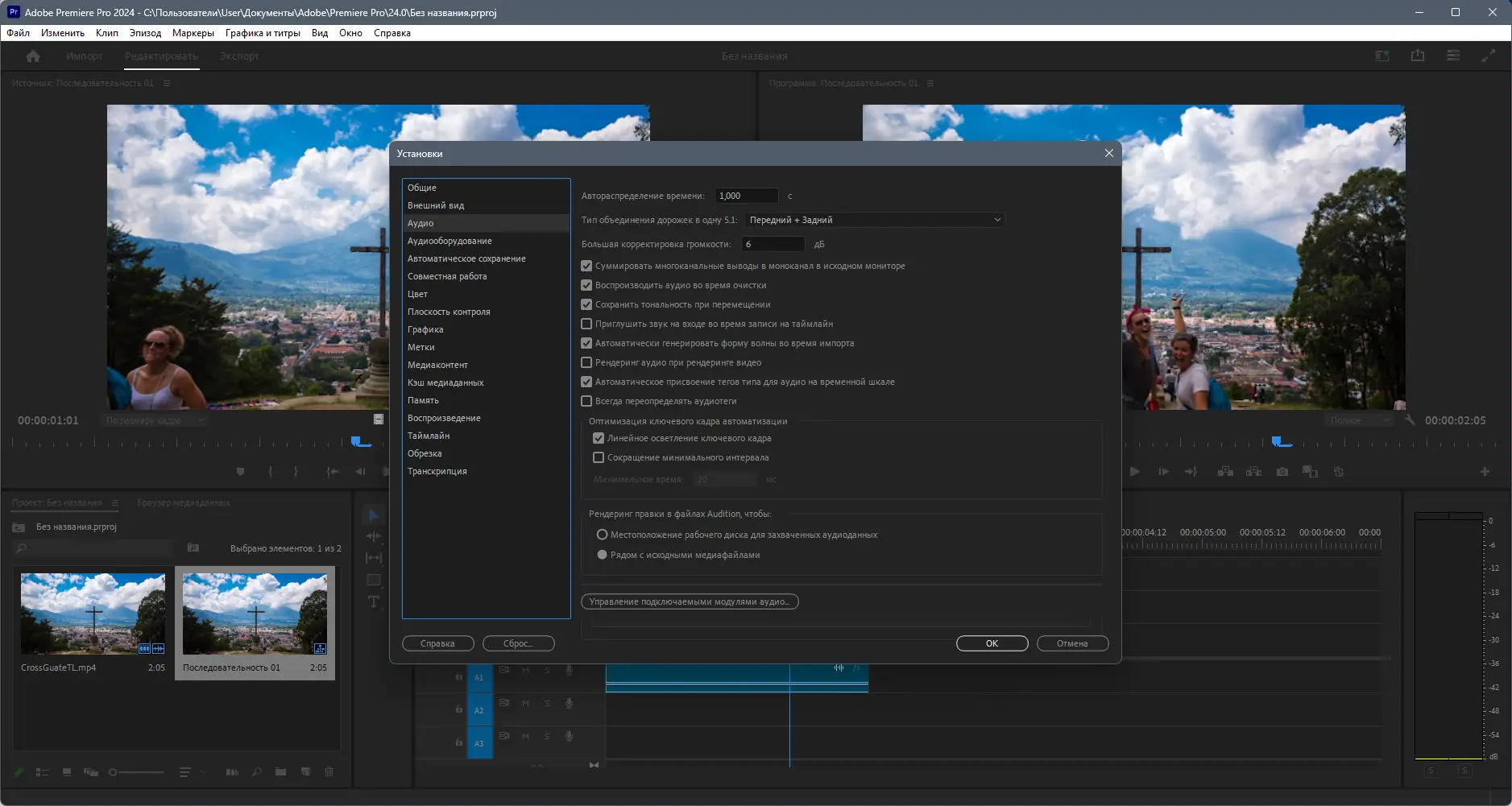This screenshot has height=806, width=1512.
Task: Switch the Project panel to freeform view
Action: (91, 772)
